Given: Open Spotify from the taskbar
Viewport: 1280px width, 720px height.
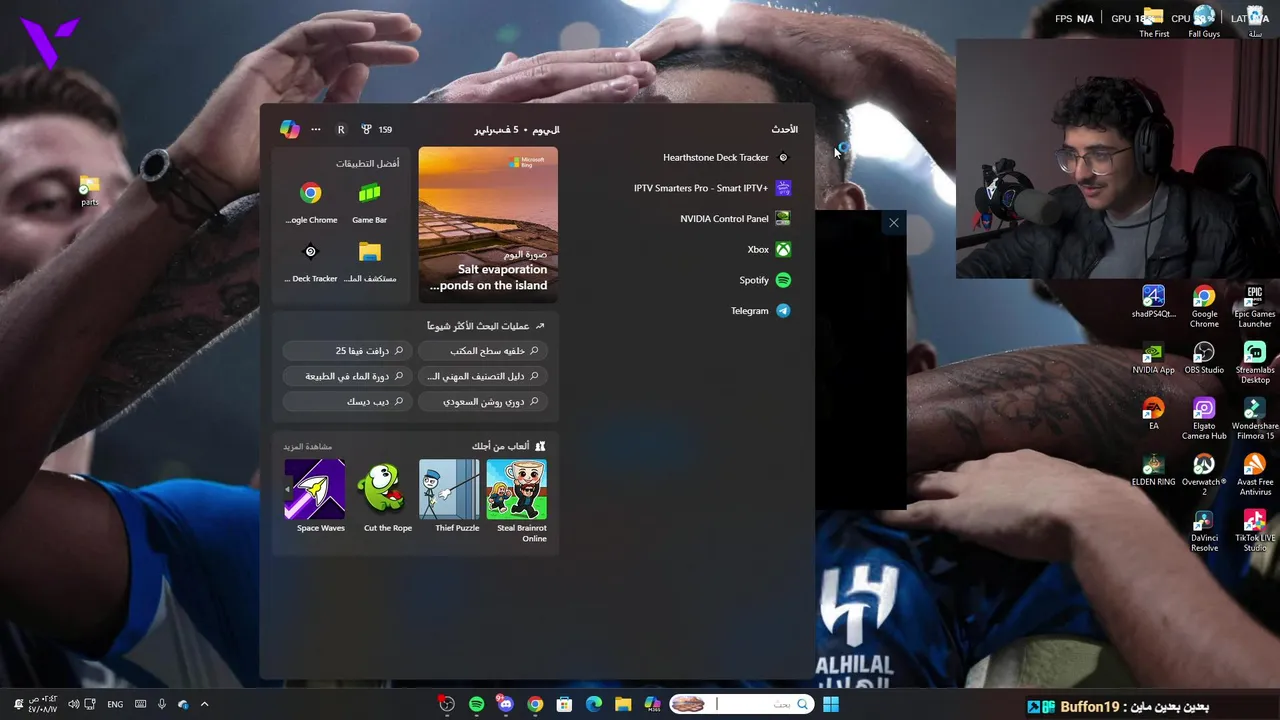Looking at the screenshot, I should click(x=477, y=705).
